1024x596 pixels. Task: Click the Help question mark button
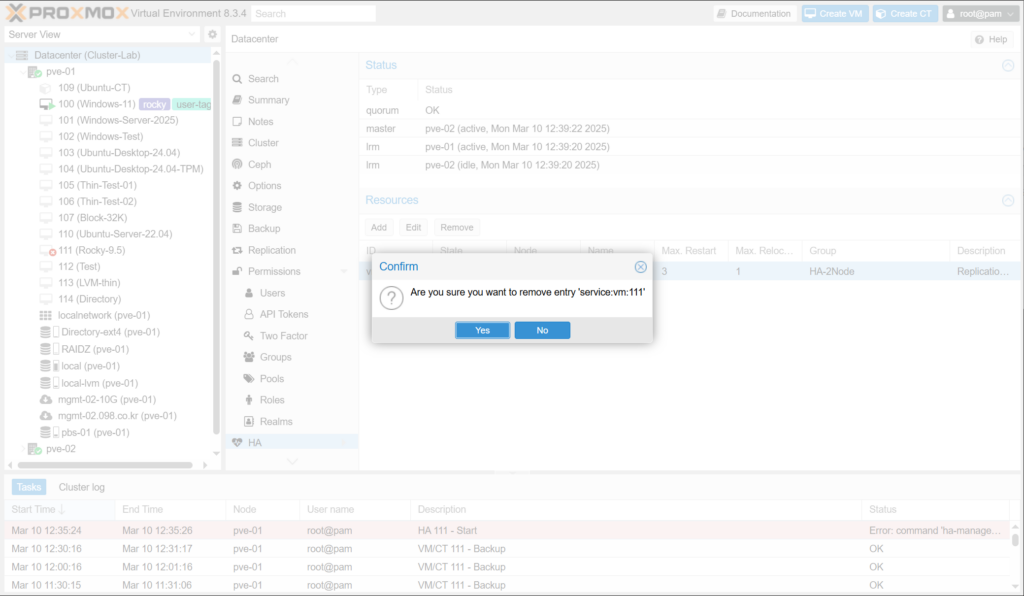click(x=990, y=39)
